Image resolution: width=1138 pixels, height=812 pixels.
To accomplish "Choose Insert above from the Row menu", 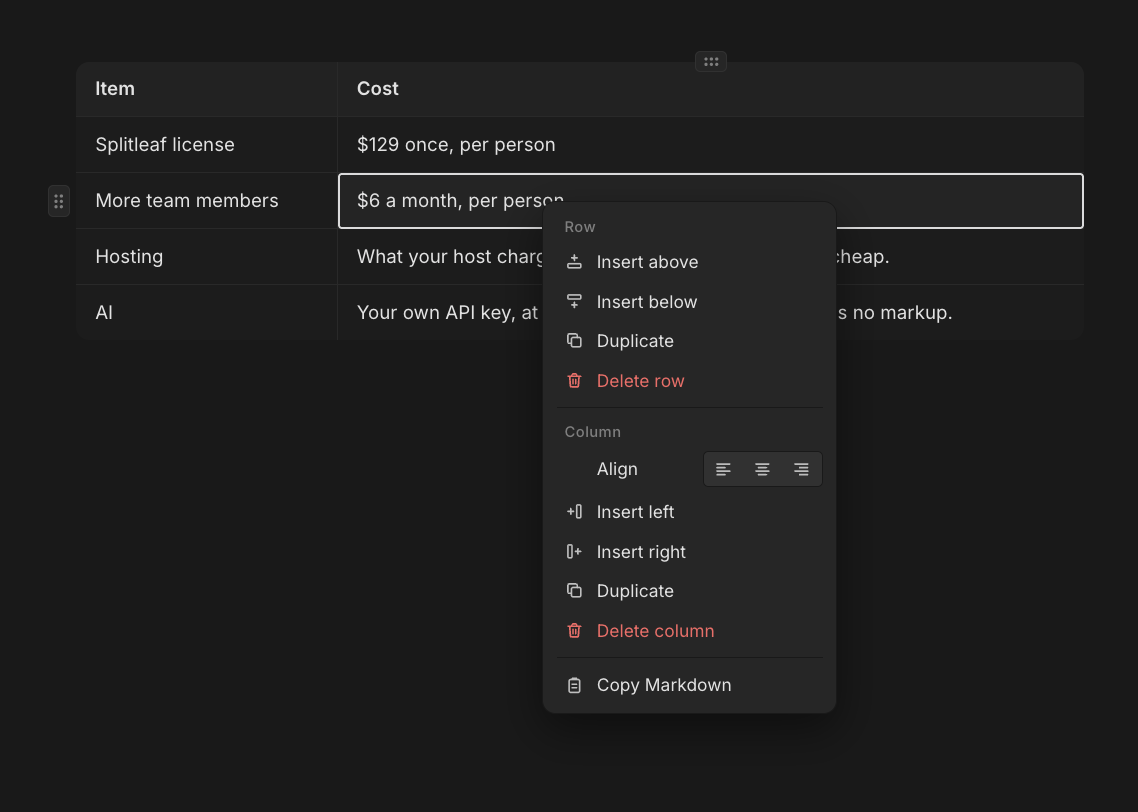I will coord(689,262).
